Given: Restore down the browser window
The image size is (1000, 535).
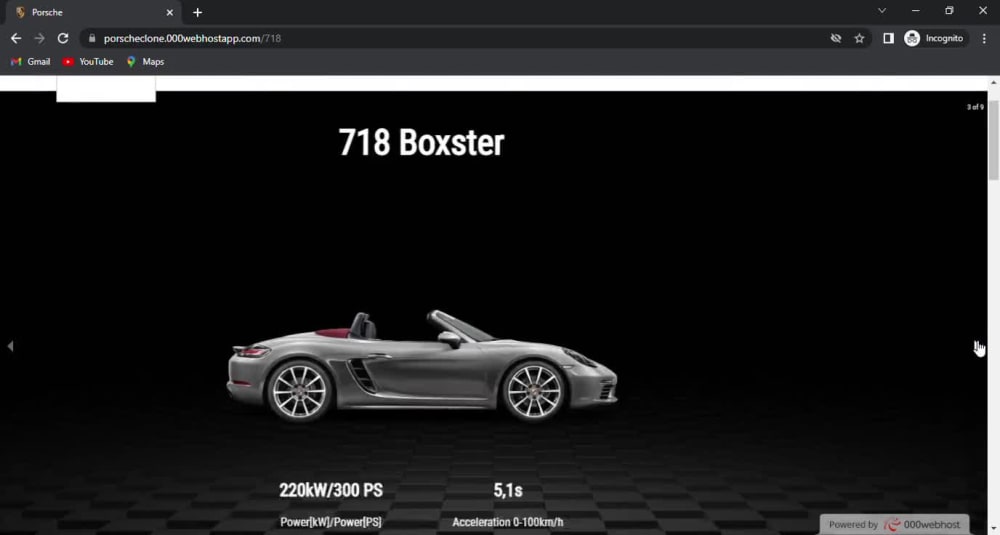Looking at the screenshot, I should [x=949, y=10].
